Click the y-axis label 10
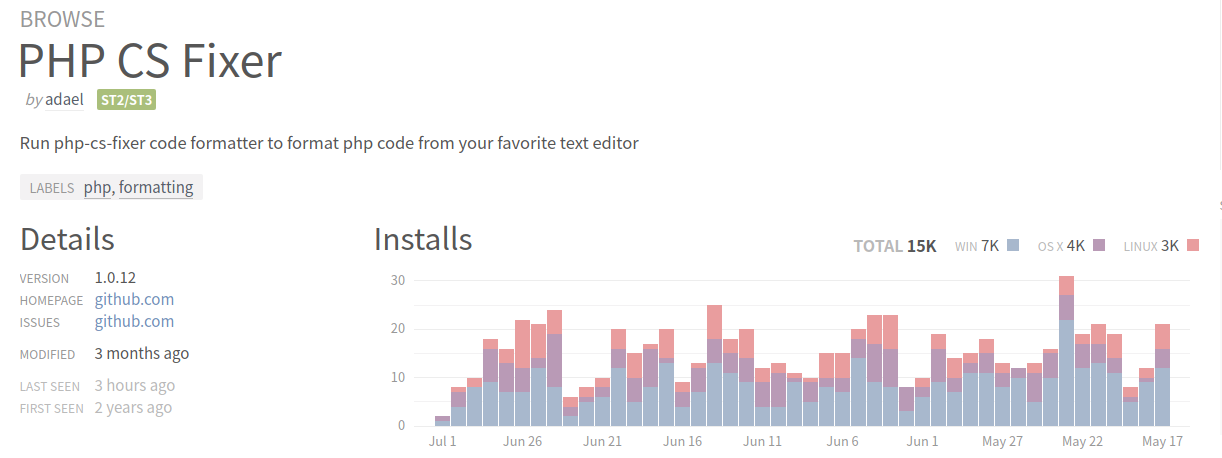 398,377
